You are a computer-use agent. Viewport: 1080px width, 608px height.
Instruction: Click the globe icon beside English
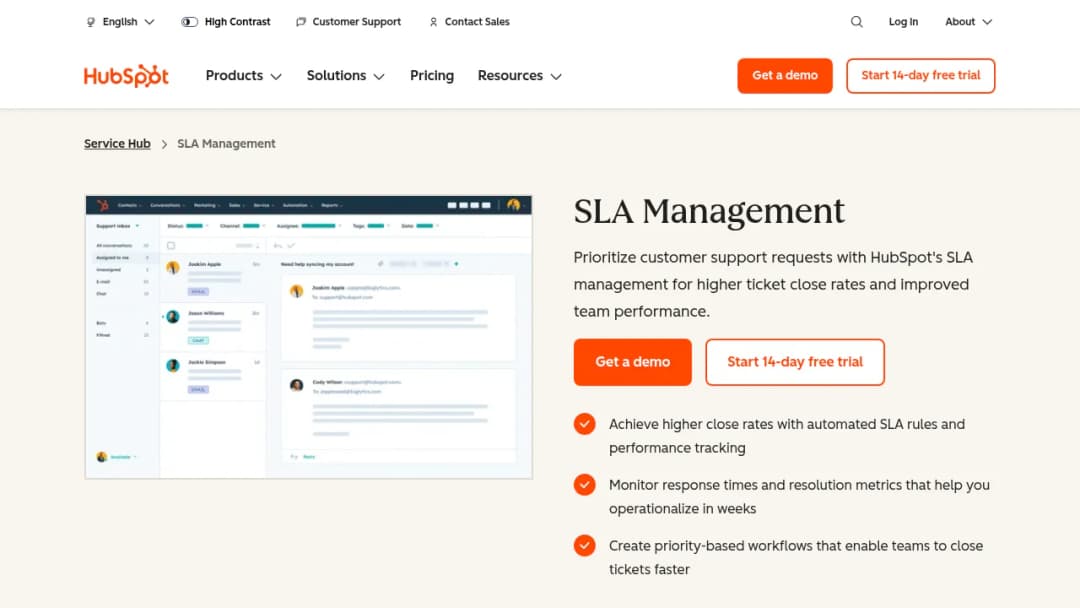91,22
